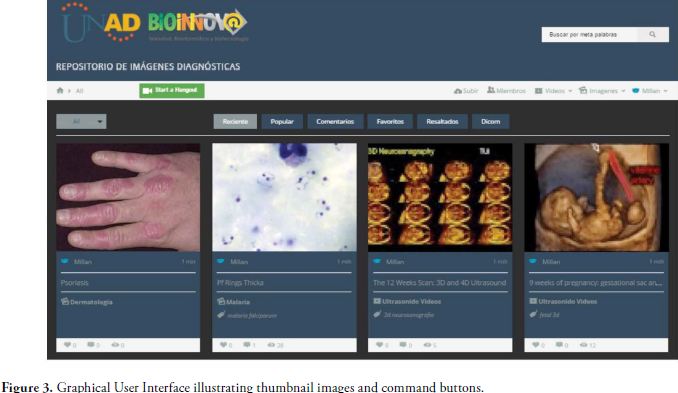Select the Dicom tab
Image resolution: width=678 pixels, height=393 pixels.
(x=491, y=121)
